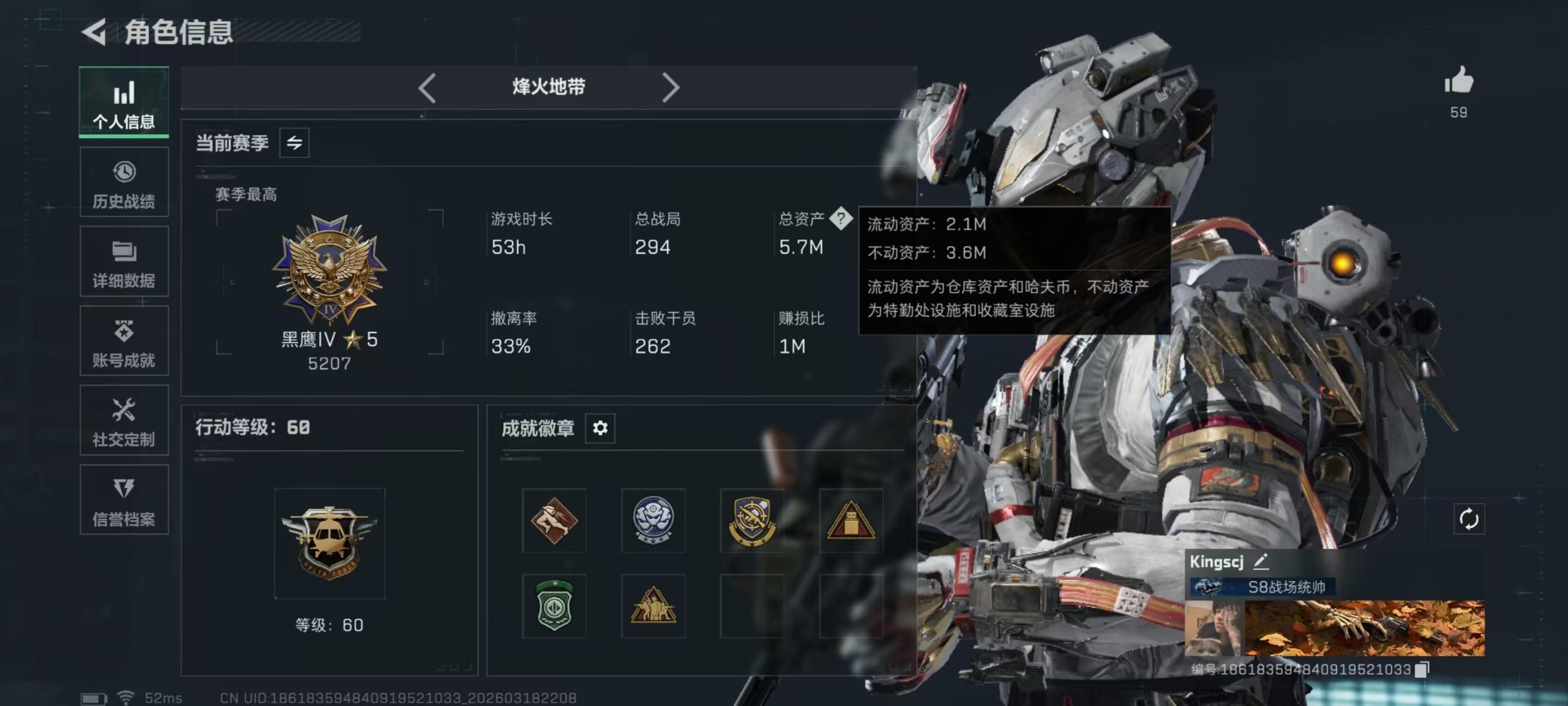Click the helicopter operation level badge

click(329, 543)
